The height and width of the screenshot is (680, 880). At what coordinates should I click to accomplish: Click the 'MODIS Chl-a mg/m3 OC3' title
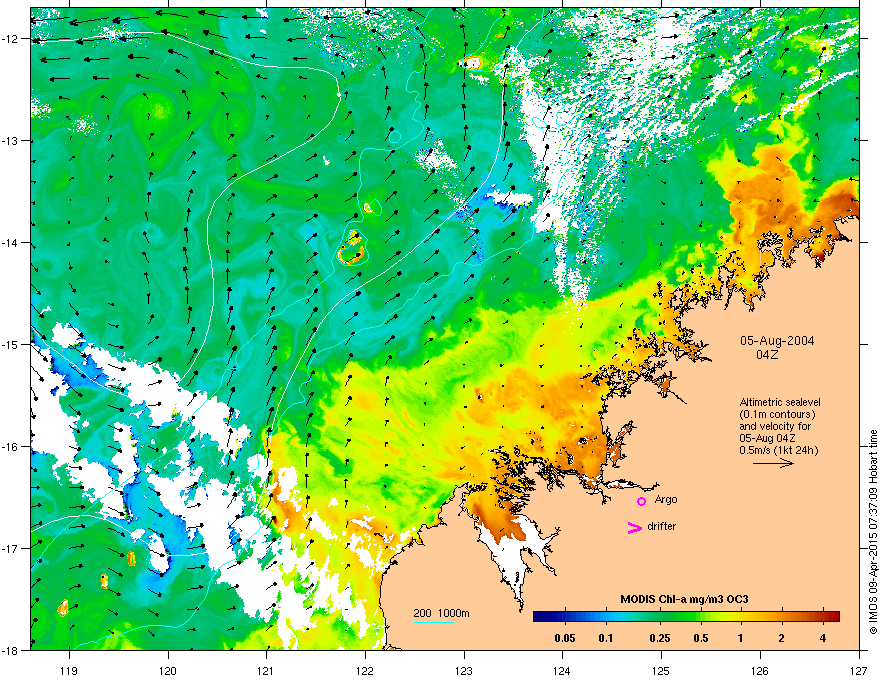pyautogui.click(x=684, y=599)
